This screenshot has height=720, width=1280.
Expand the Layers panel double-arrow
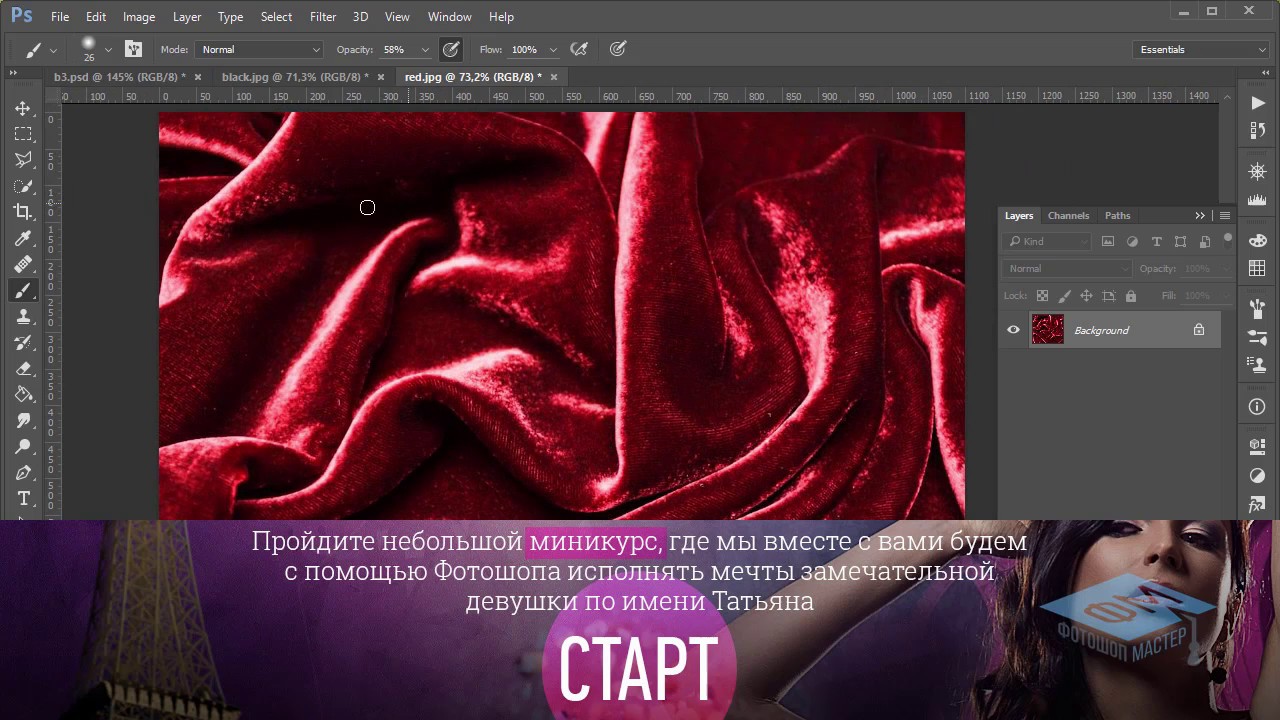[1200, 216]
